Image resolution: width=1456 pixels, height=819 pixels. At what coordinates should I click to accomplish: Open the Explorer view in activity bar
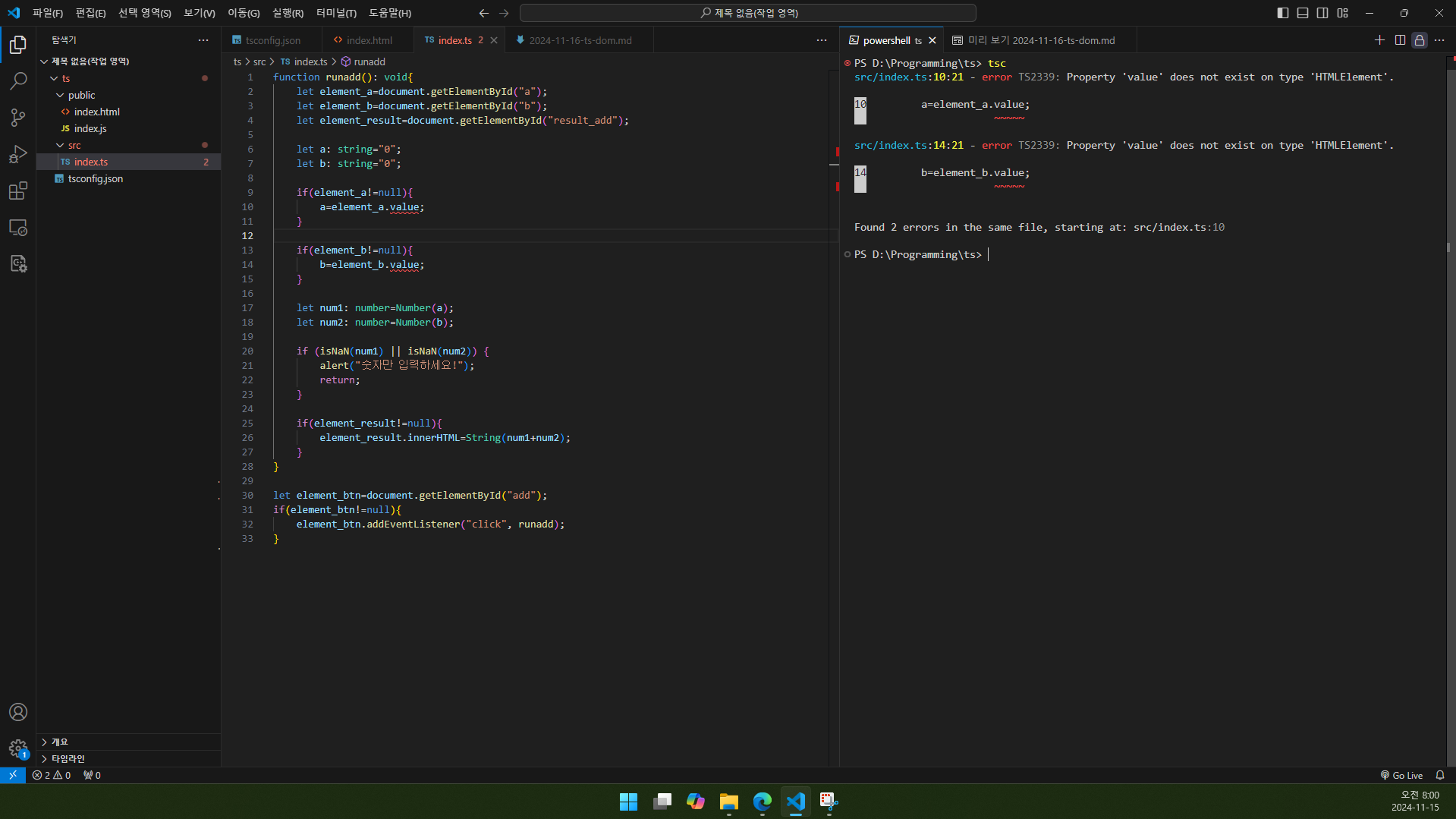click(x=18, y=45)
